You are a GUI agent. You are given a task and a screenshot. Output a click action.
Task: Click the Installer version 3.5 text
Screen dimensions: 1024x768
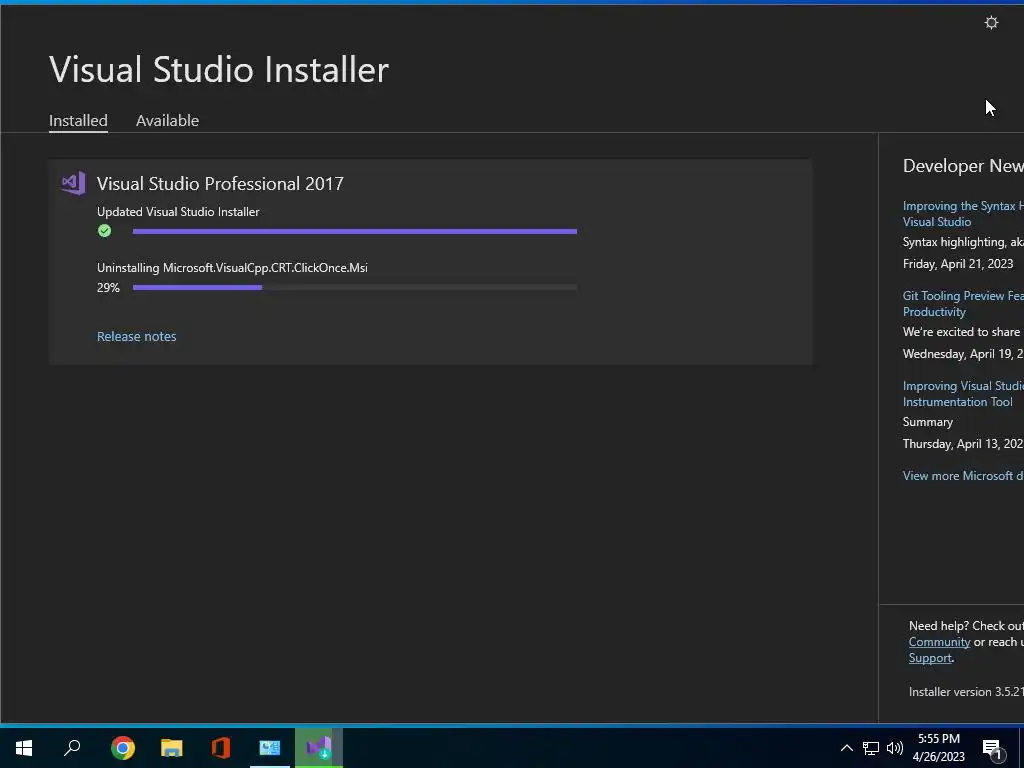(x=966, y=692)
